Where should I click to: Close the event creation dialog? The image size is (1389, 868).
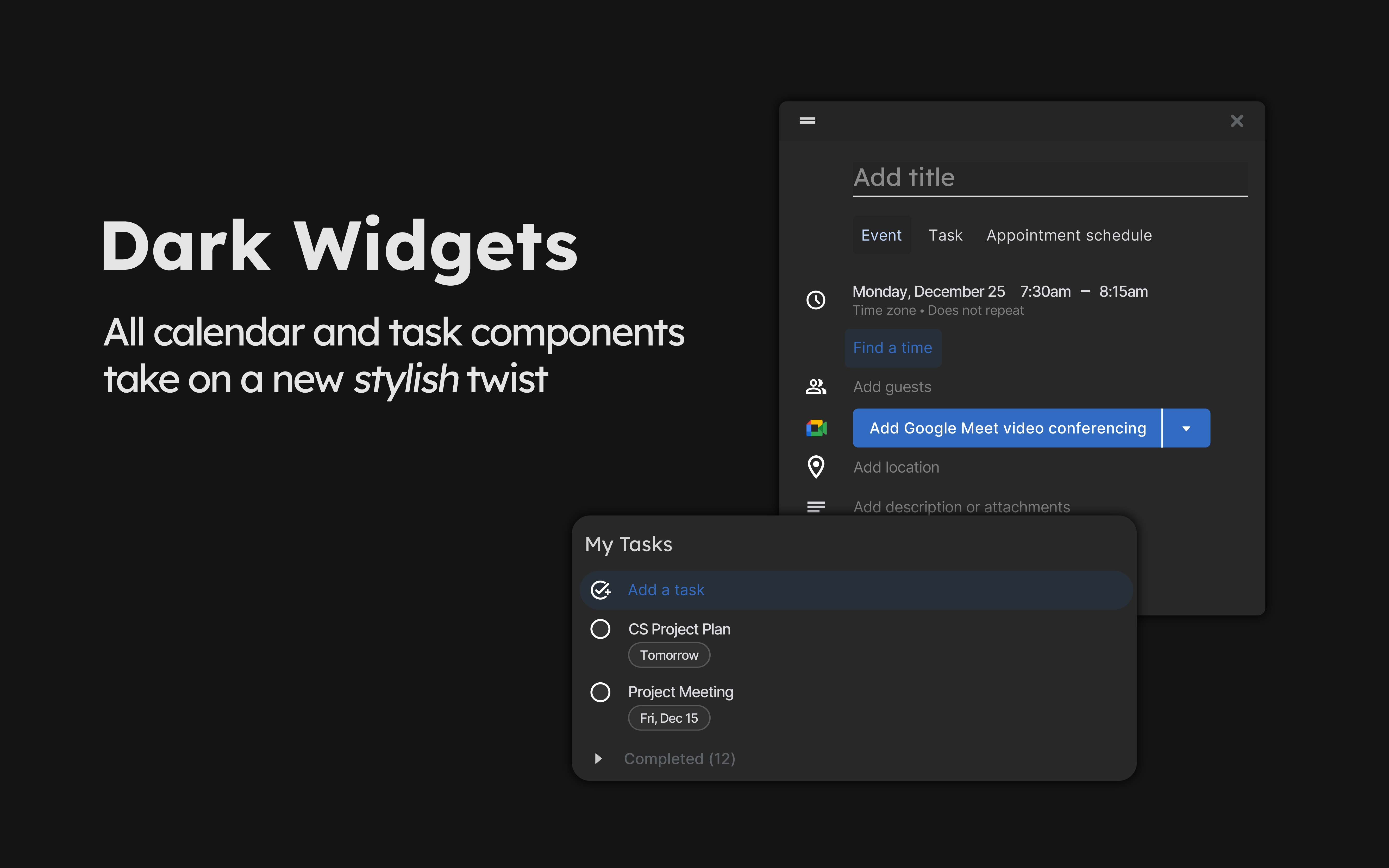[1237, 121]
